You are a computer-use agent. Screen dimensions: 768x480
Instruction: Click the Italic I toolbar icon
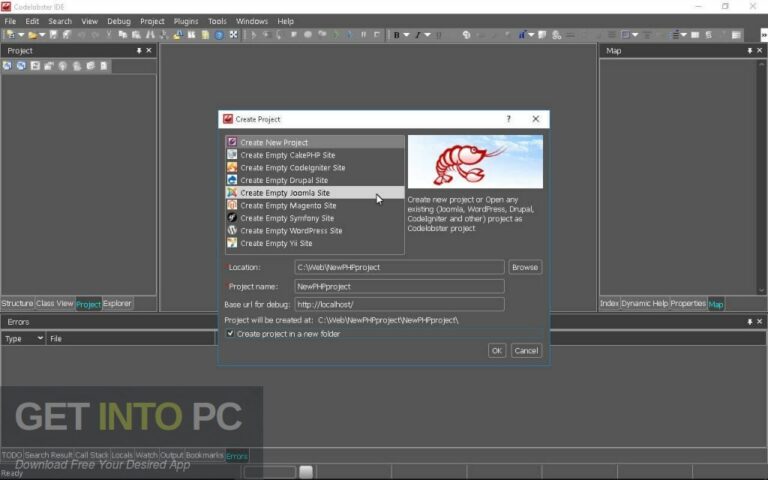(x=418, y=35)
